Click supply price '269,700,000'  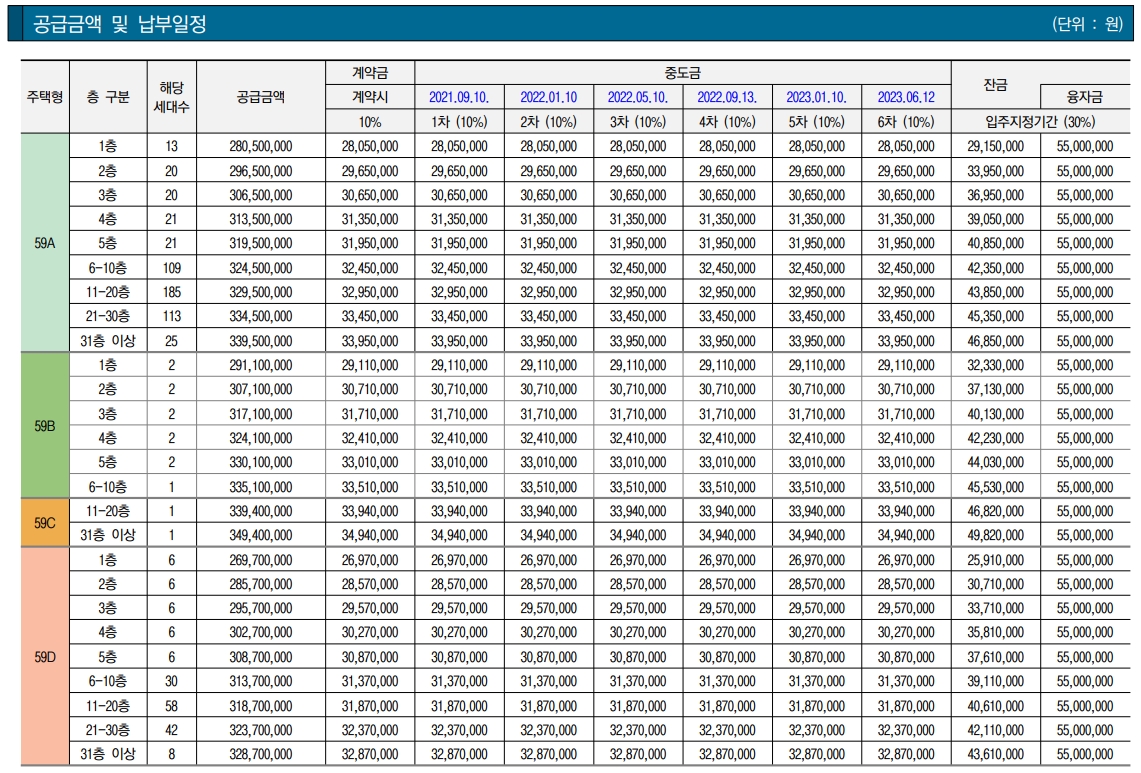pyautogui.click(x=261, y=560)
